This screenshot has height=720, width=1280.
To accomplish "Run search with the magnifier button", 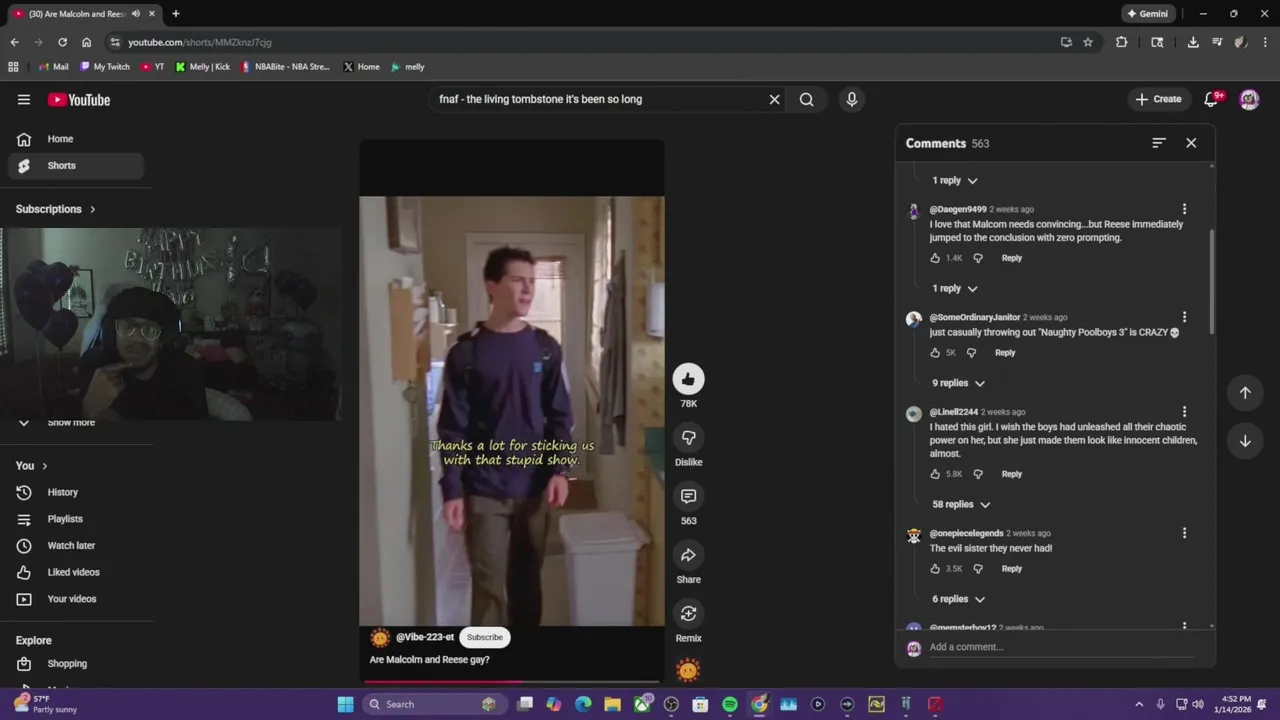I will coord(806,99).
